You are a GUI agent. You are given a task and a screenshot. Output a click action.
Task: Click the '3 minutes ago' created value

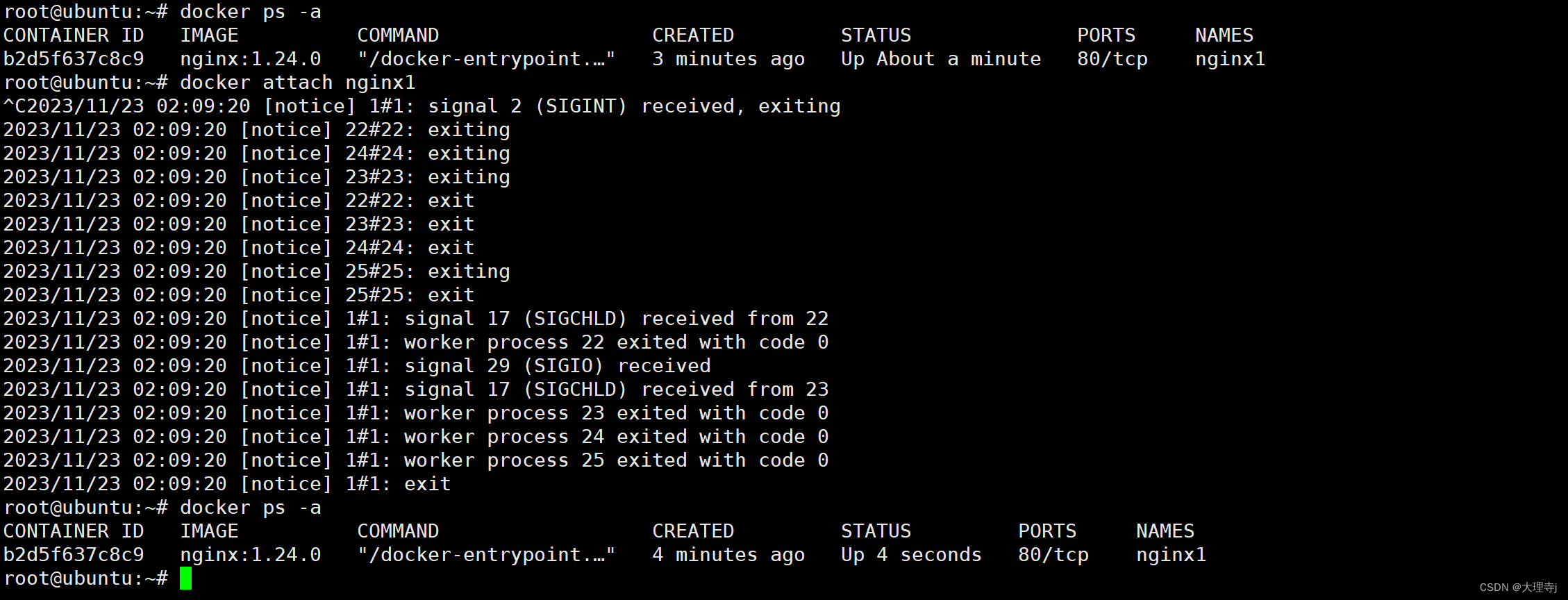[x=728, y=59]
